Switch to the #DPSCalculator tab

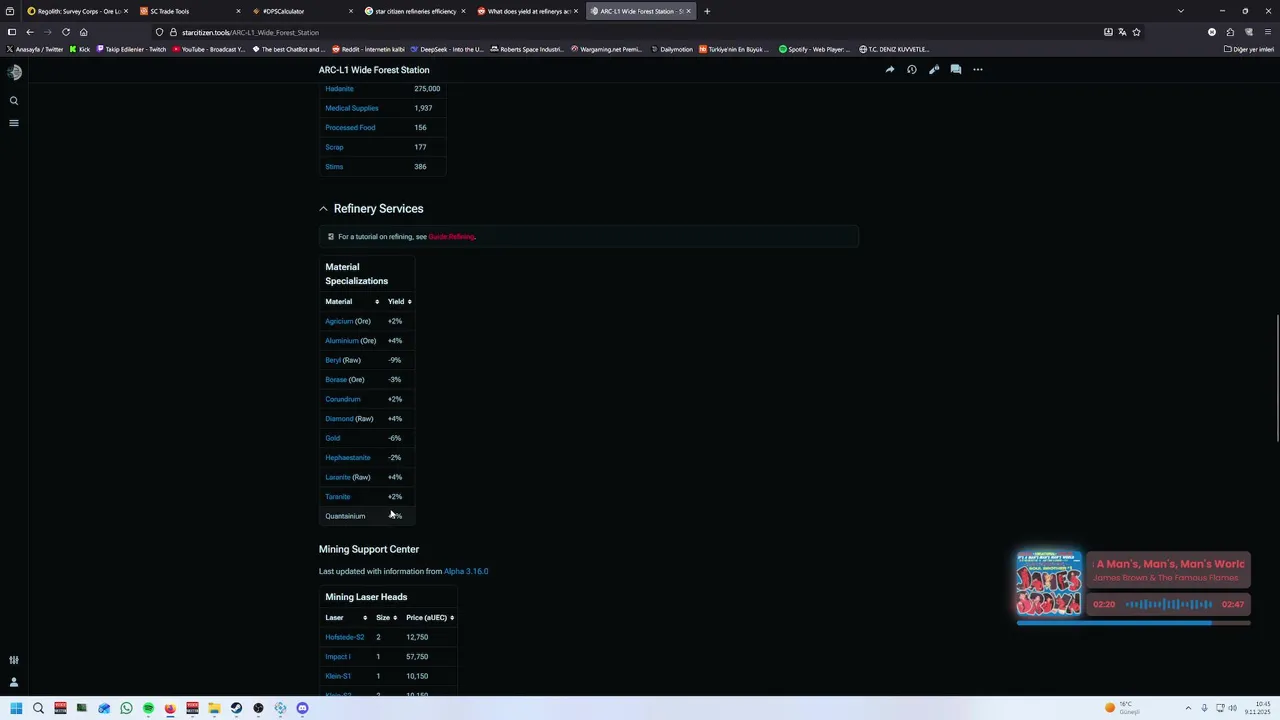click(303, 11)
